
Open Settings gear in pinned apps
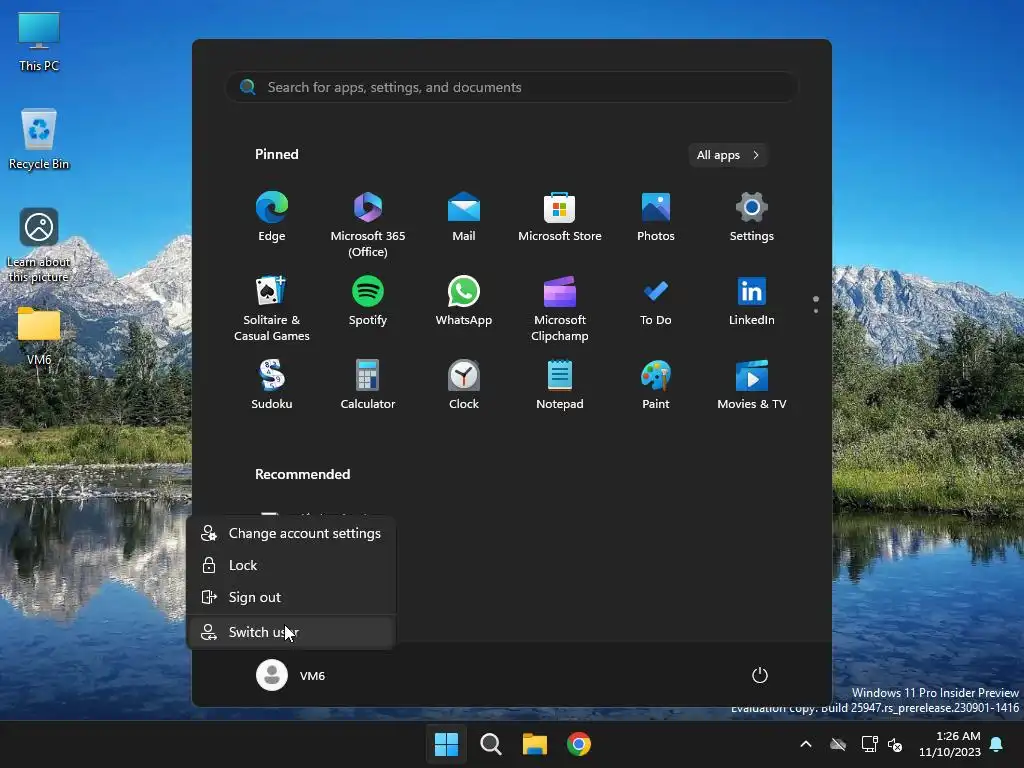(x=752, y=217)
